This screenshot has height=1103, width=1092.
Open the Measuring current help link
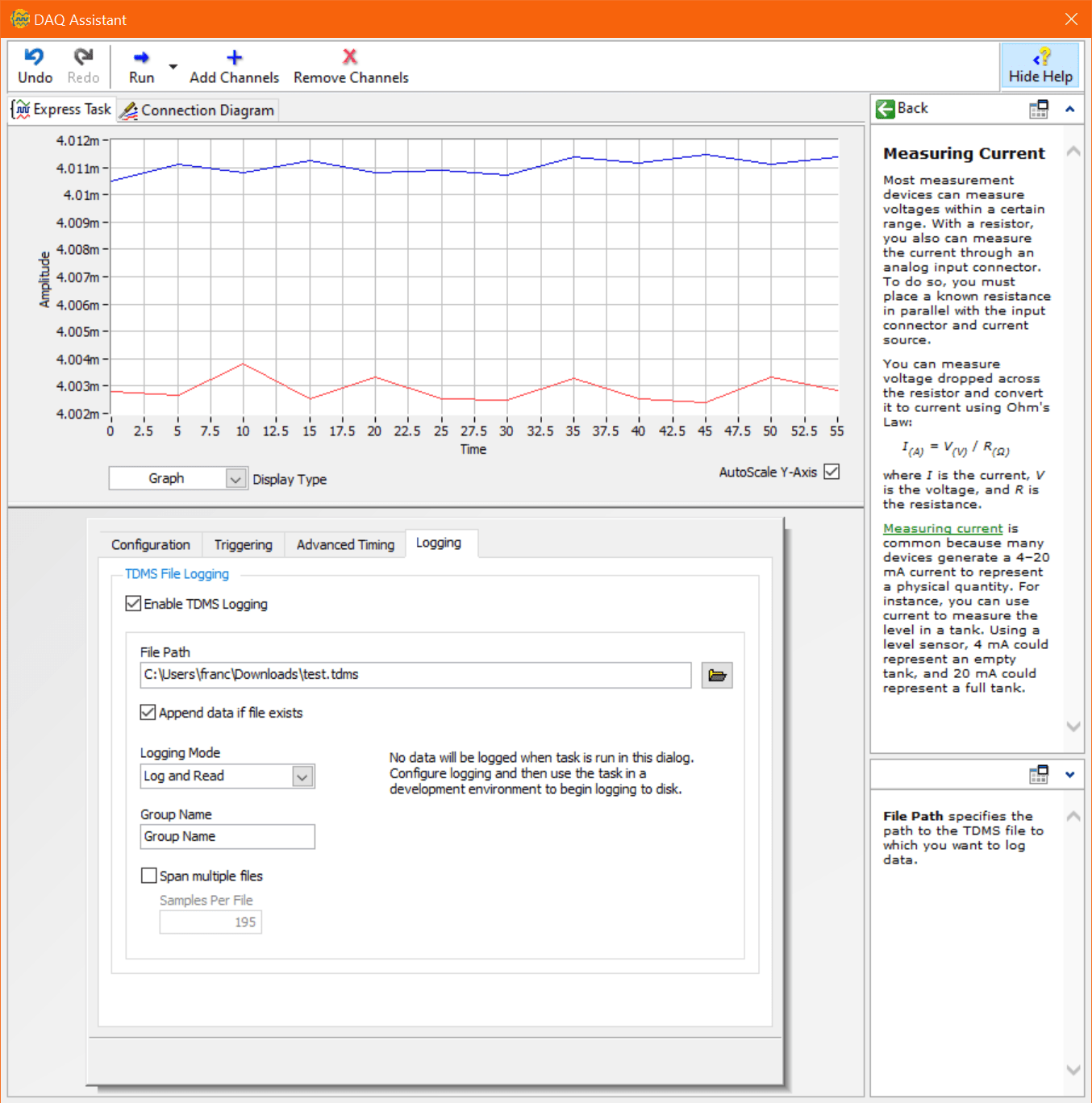point(943,528)
